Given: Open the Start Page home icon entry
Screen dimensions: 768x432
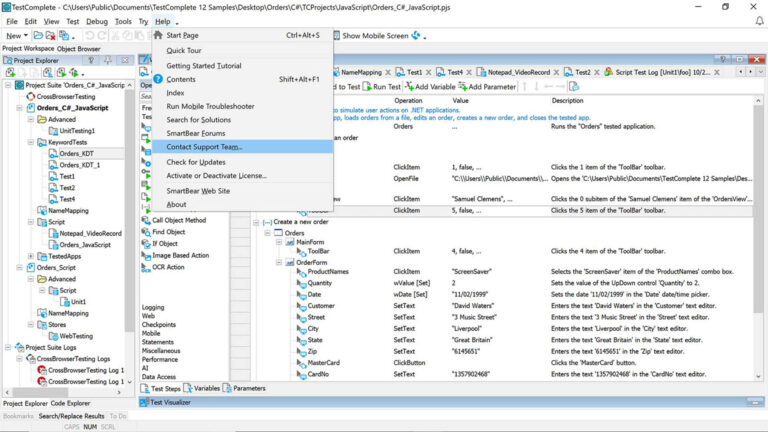Looking at the screenshot, I should pos(158,35).
